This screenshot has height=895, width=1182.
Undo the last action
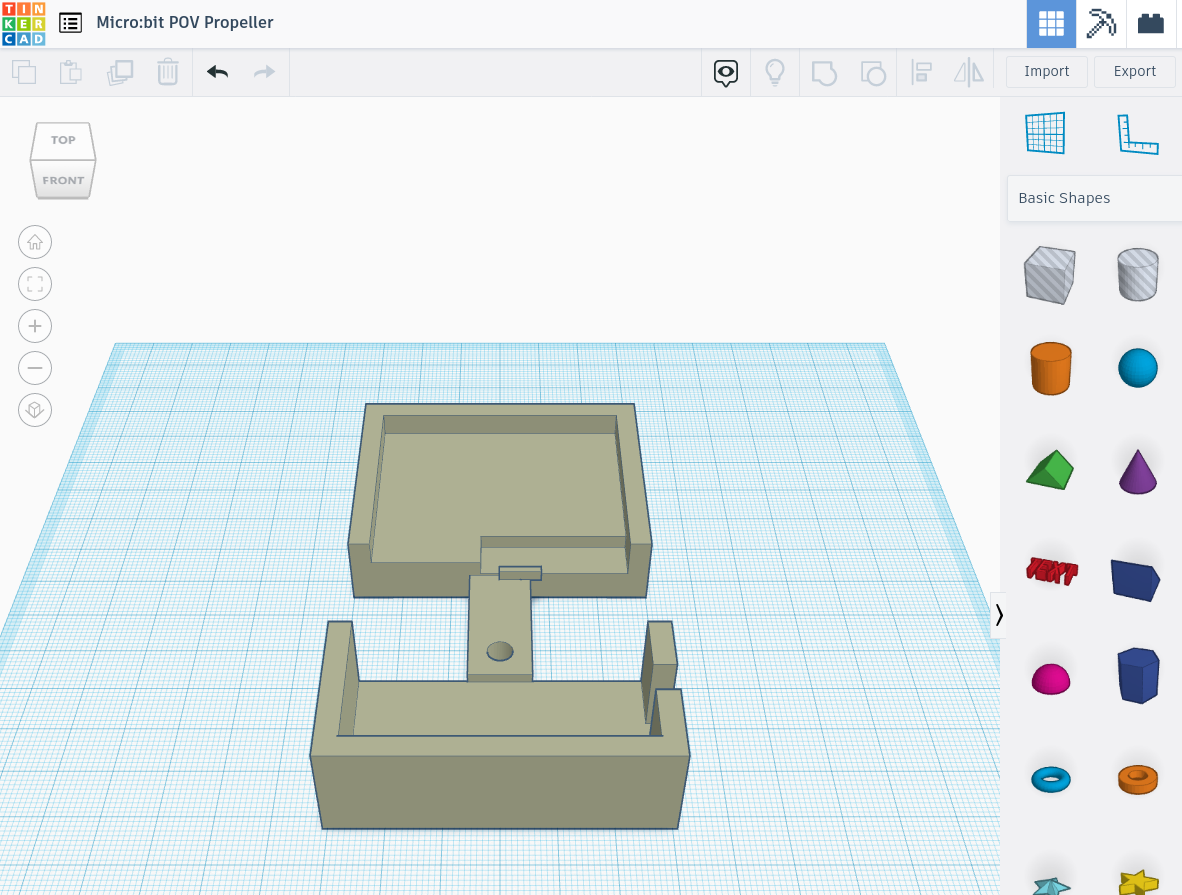[x=217, y=72]
